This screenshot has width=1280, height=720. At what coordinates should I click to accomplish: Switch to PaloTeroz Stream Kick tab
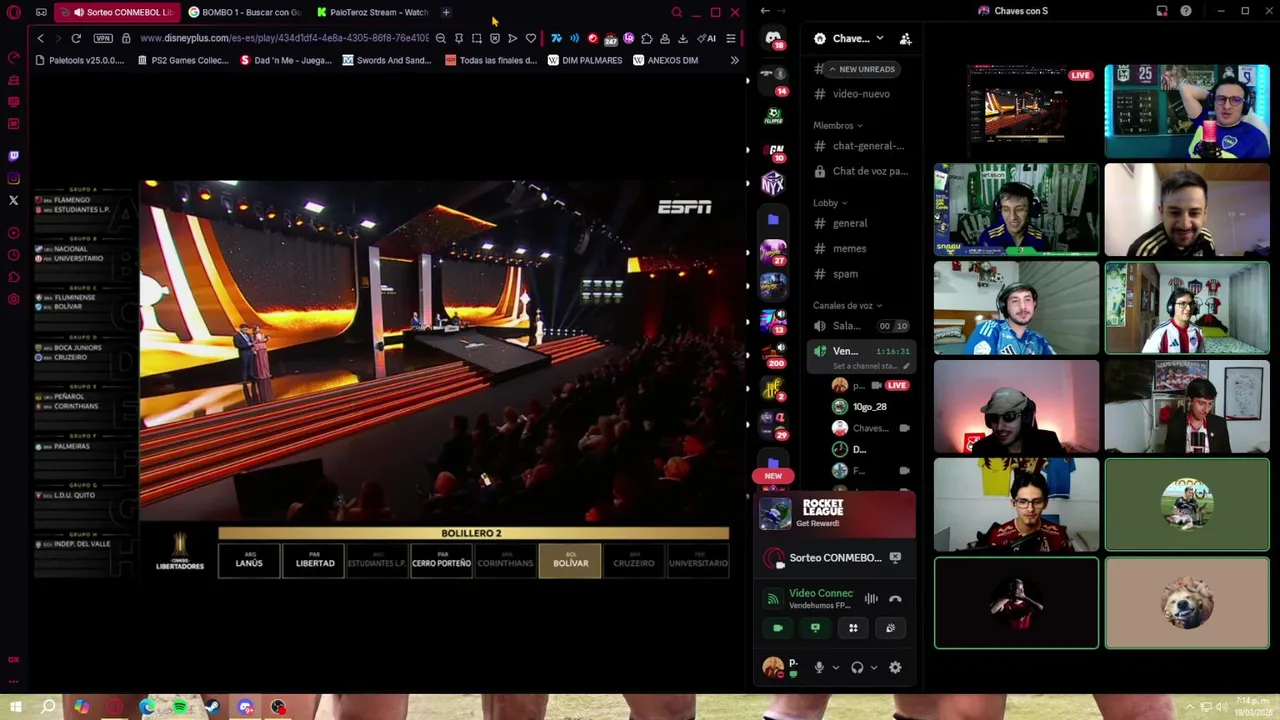pyautogui.click(x=372, y=12)
